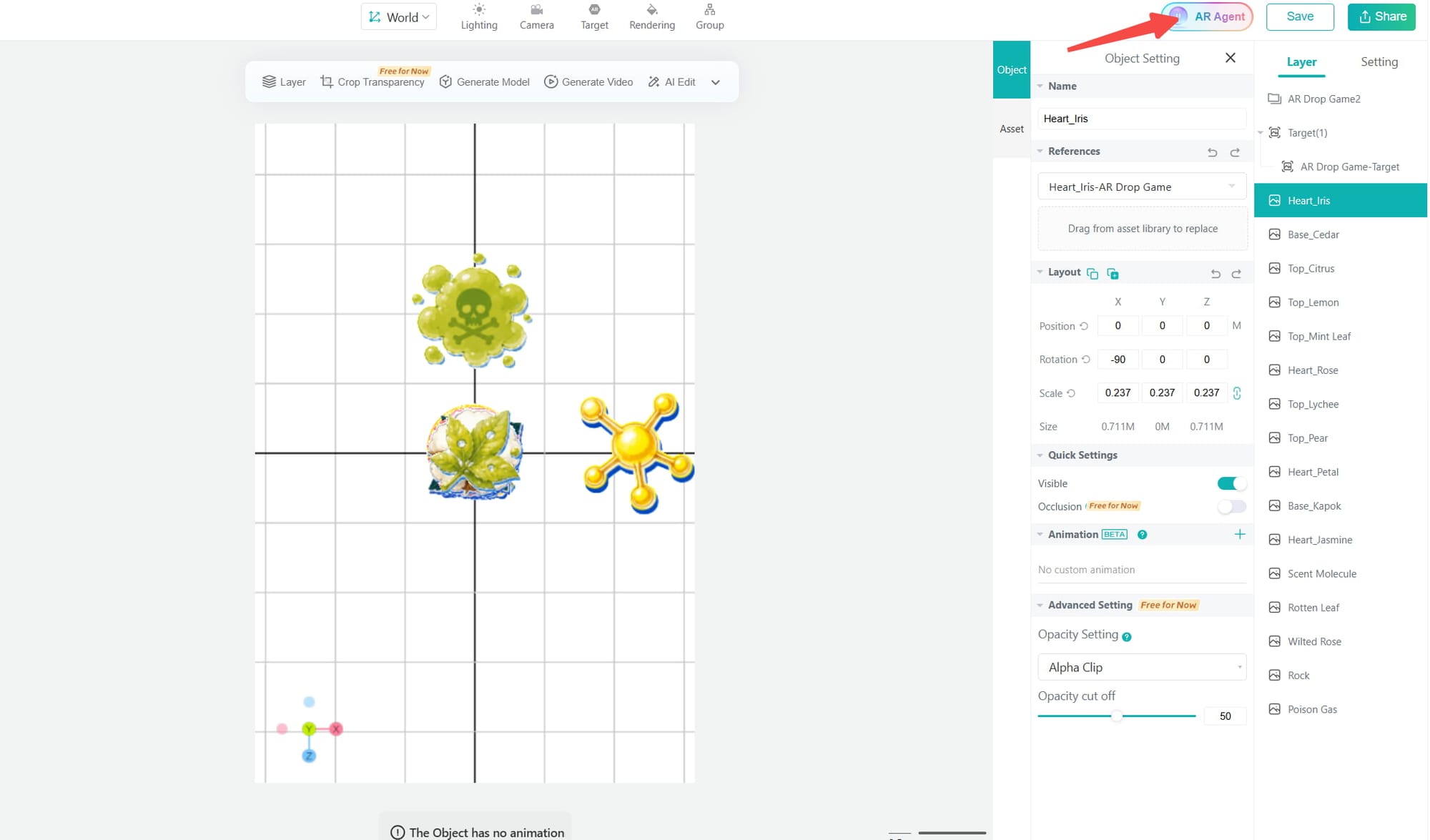Switch to the Asset side tab
This screenshot has height=840, width=1430.
tap(1012, 129)
